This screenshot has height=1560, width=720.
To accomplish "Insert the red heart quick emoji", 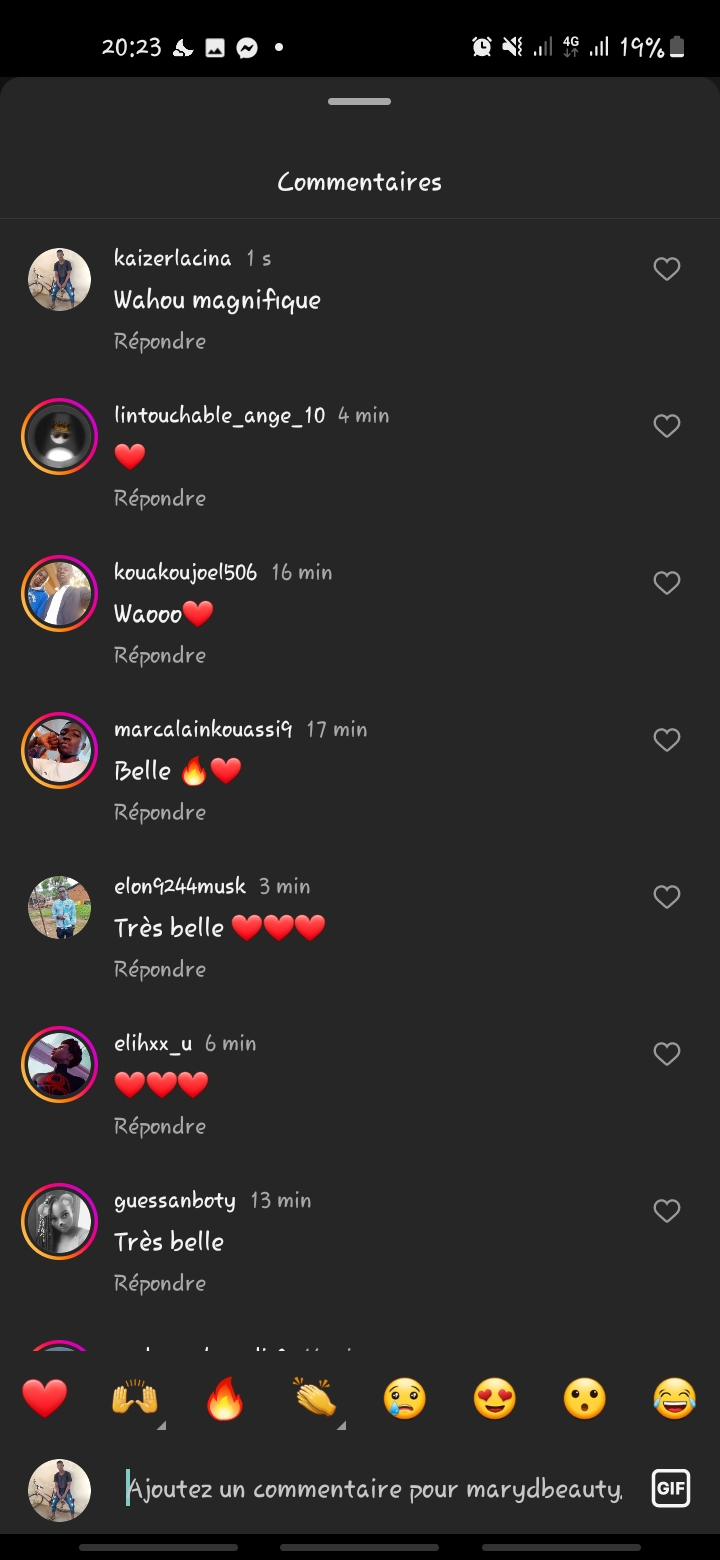I will pos(45,1398).
